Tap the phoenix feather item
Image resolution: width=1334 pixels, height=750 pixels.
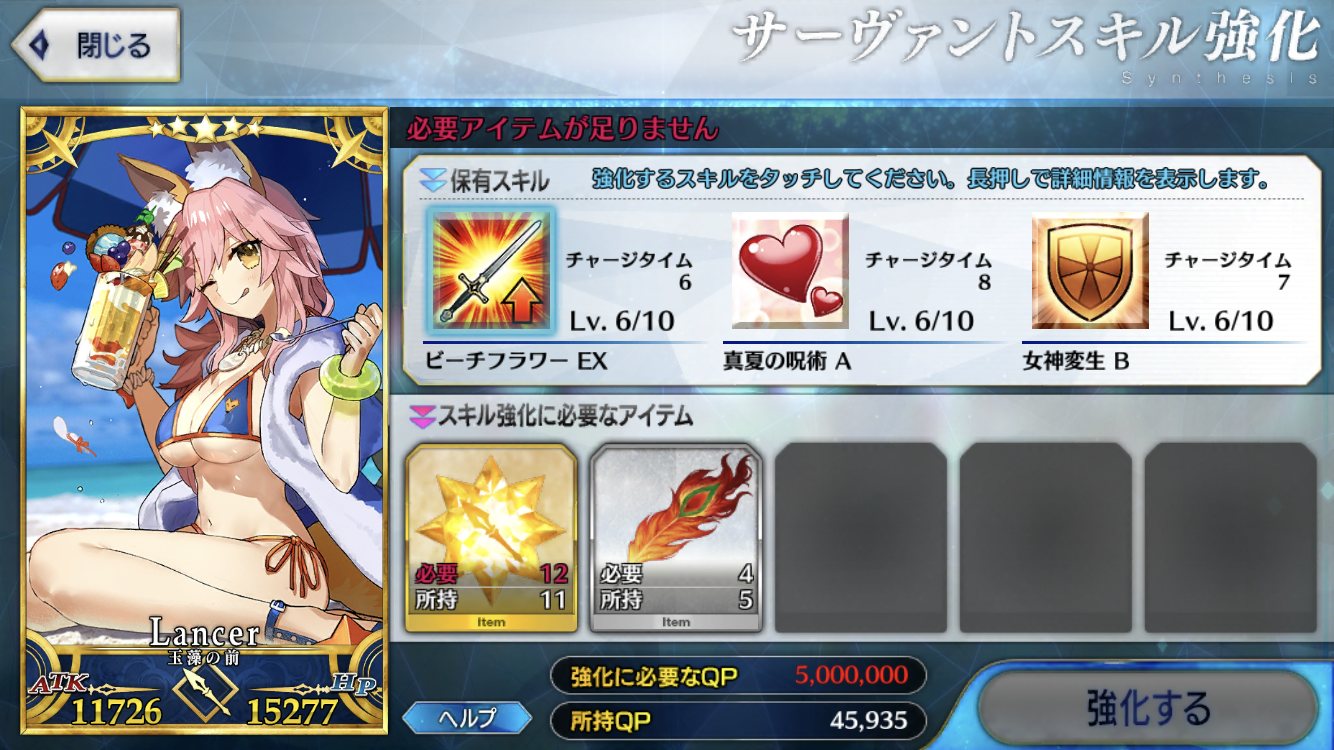pos(676,537)
